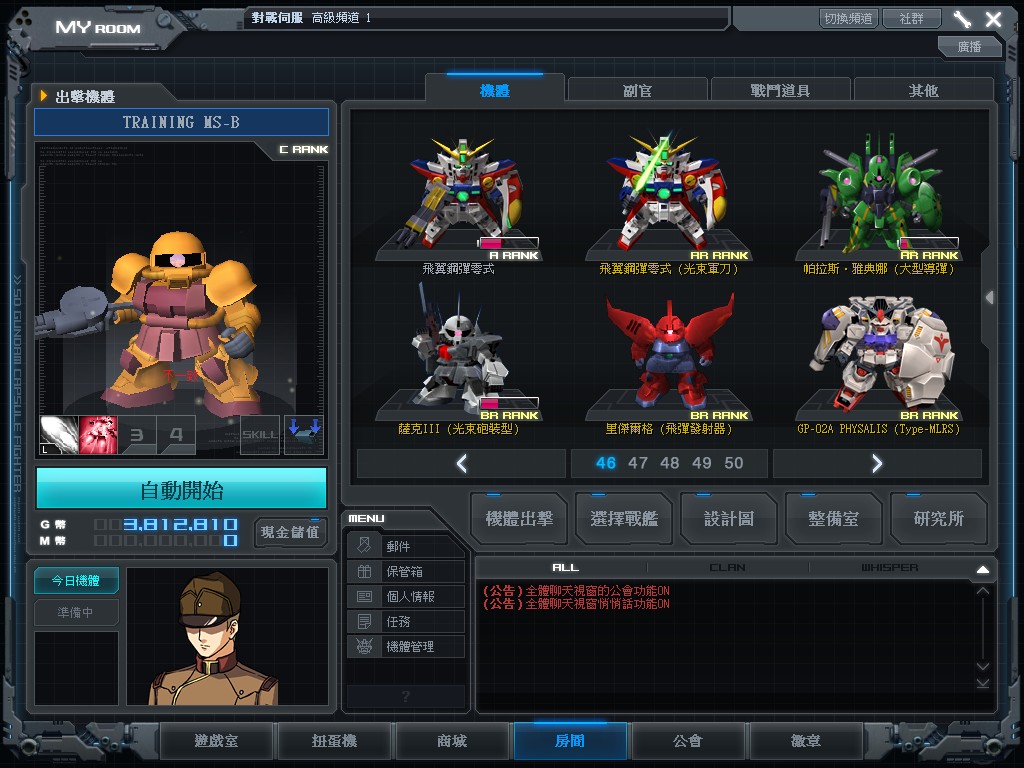Viewport: 1024px width, 768px height.
Task: Open the 整備室 button
Action: pos(834,519)
